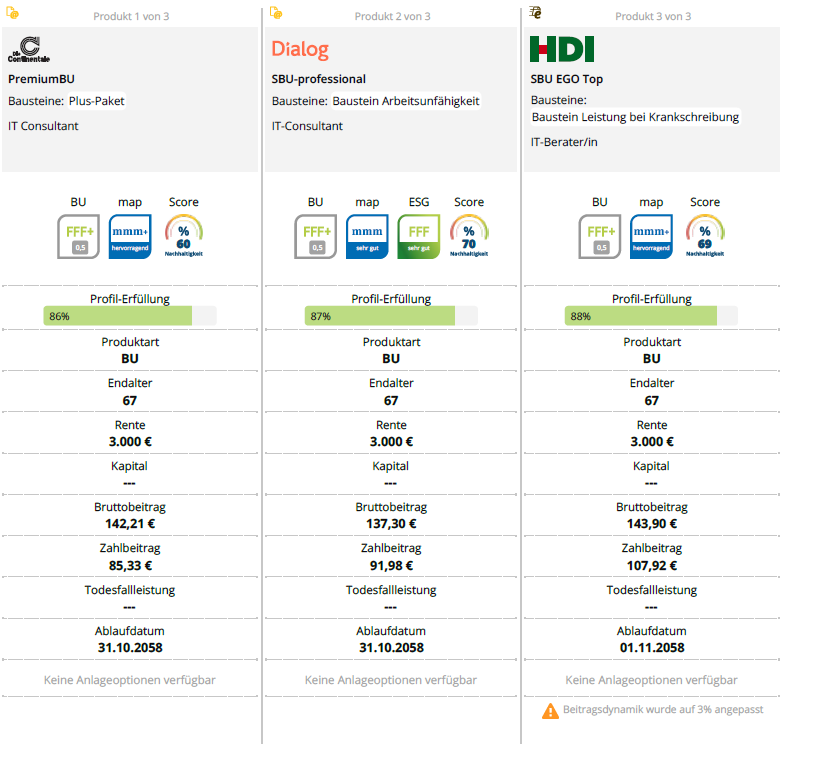Click the Continentale company logo

tap(30, 49)
